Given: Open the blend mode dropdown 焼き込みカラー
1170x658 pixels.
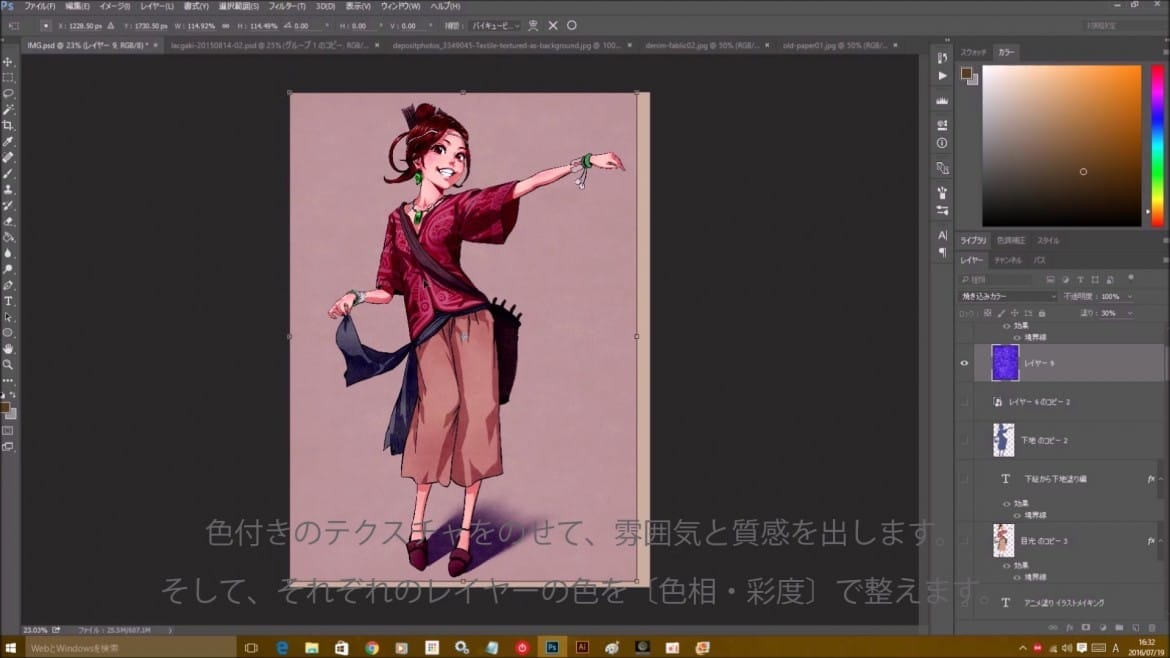Looking at the screenshot, I should click(x=1008, y=297).
